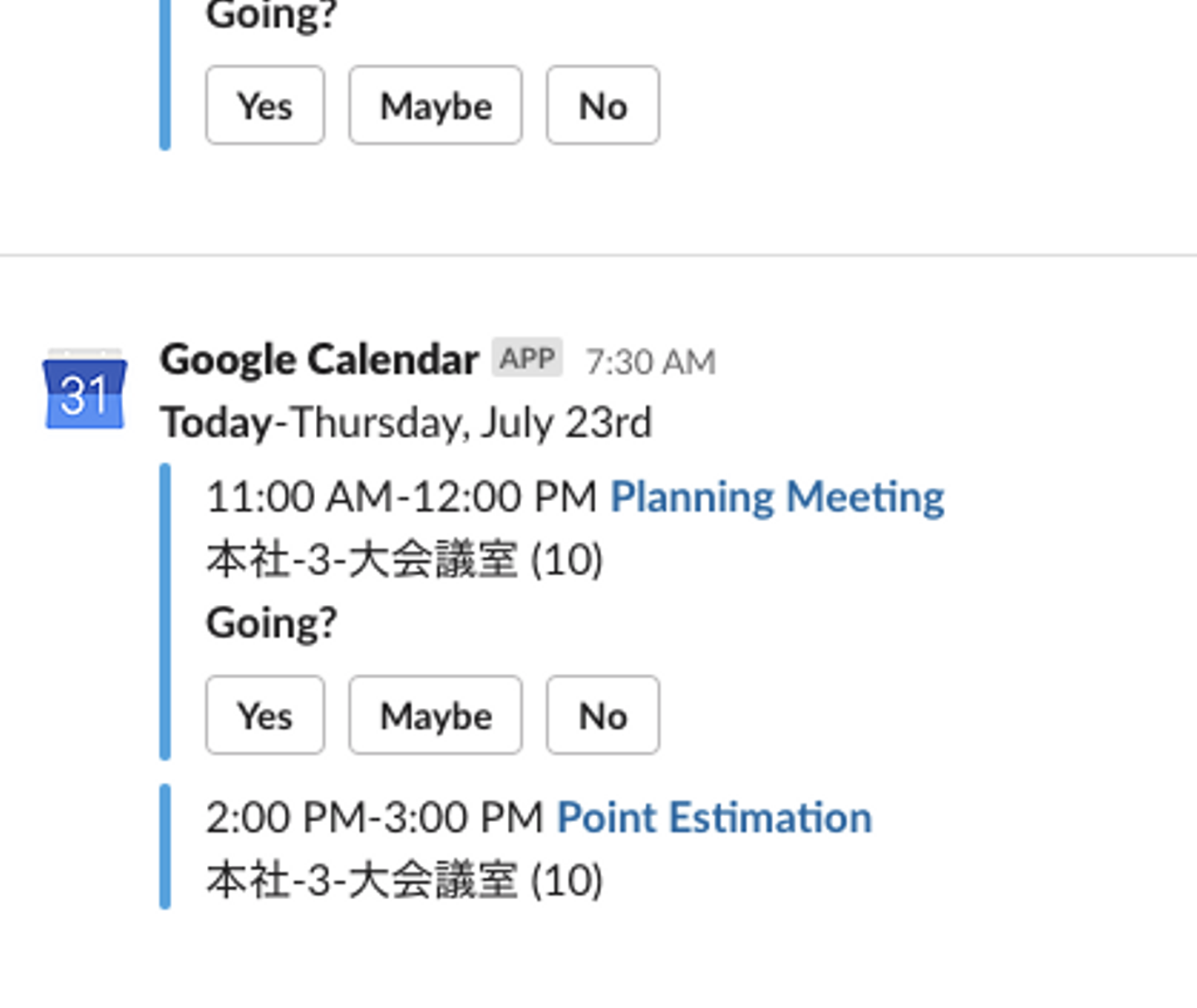Click the blue bar beside Point Estimation
The image size is (1197, 1008).
(165, 847)
